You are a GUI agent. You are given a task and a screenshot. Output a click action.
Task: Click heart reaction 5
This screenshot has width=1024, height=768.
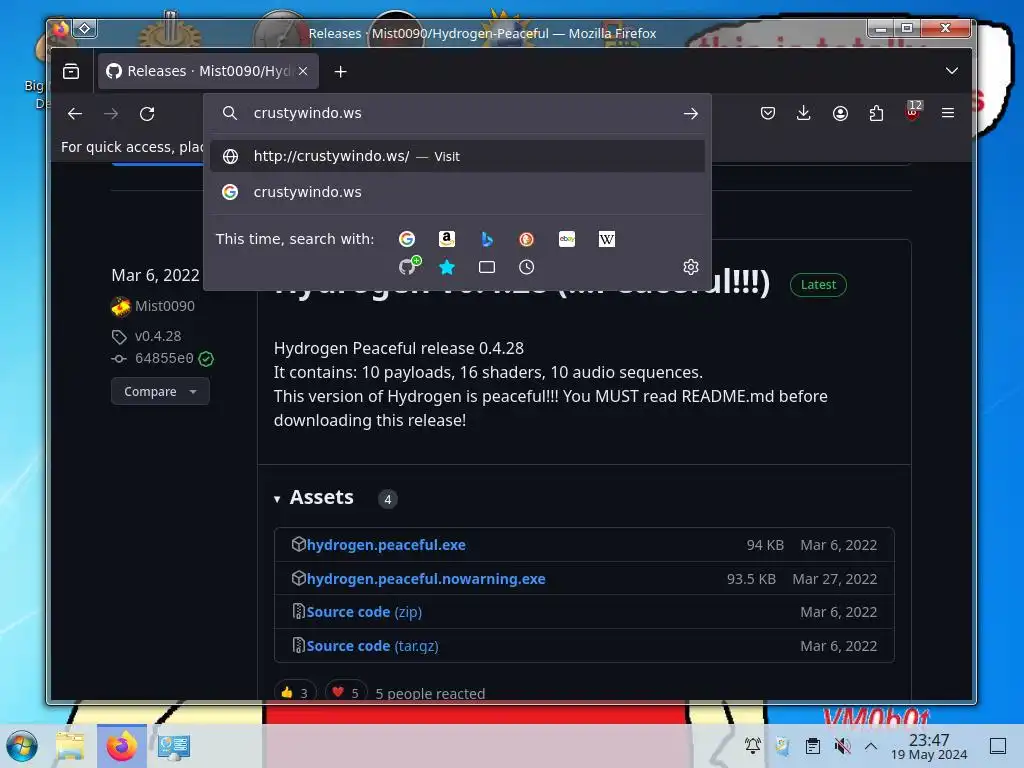coord(345,692)
